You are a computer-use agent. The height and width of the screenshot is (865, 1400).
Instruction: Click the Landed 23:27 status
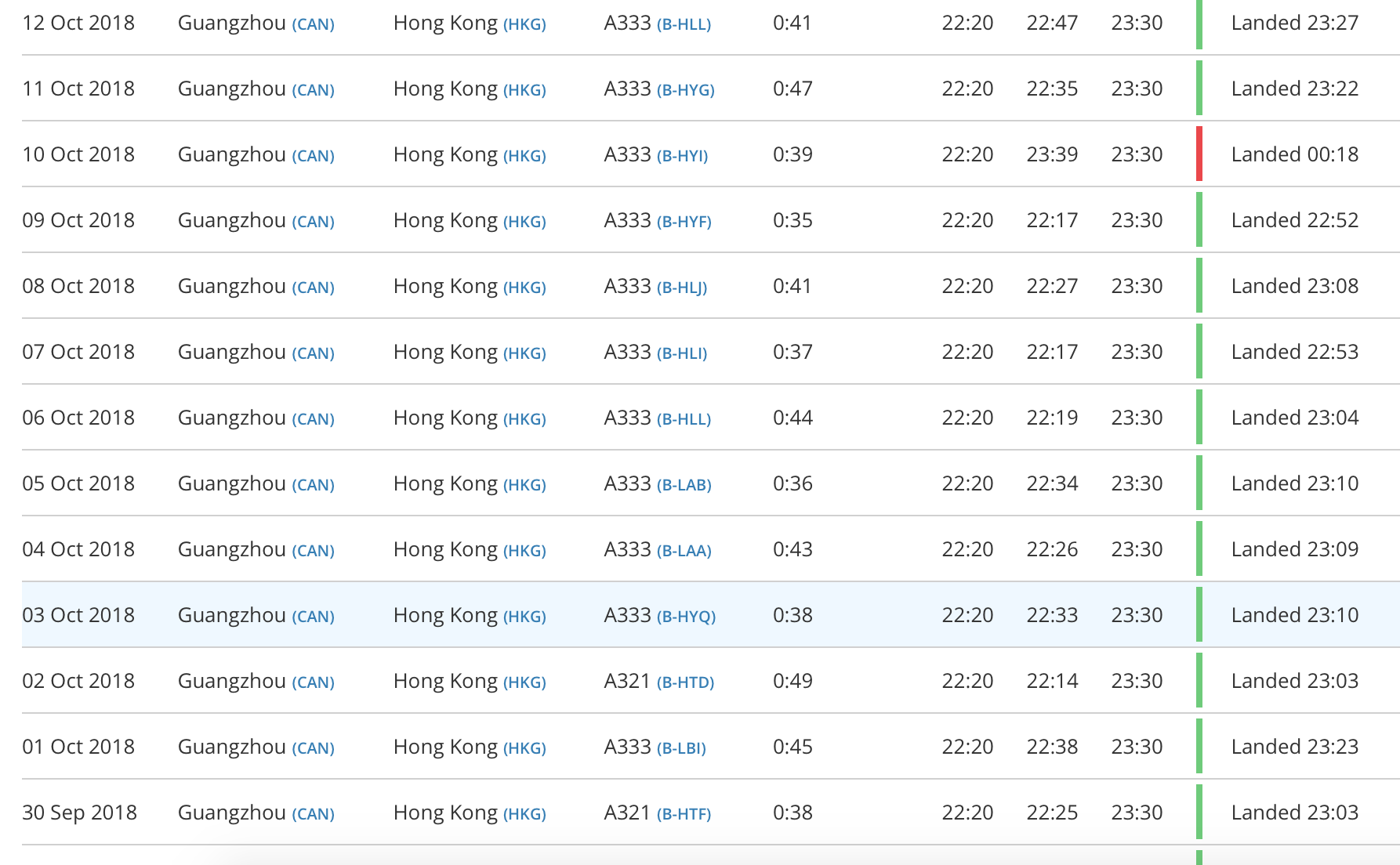pyautogui.click(x=1295, y=23)
